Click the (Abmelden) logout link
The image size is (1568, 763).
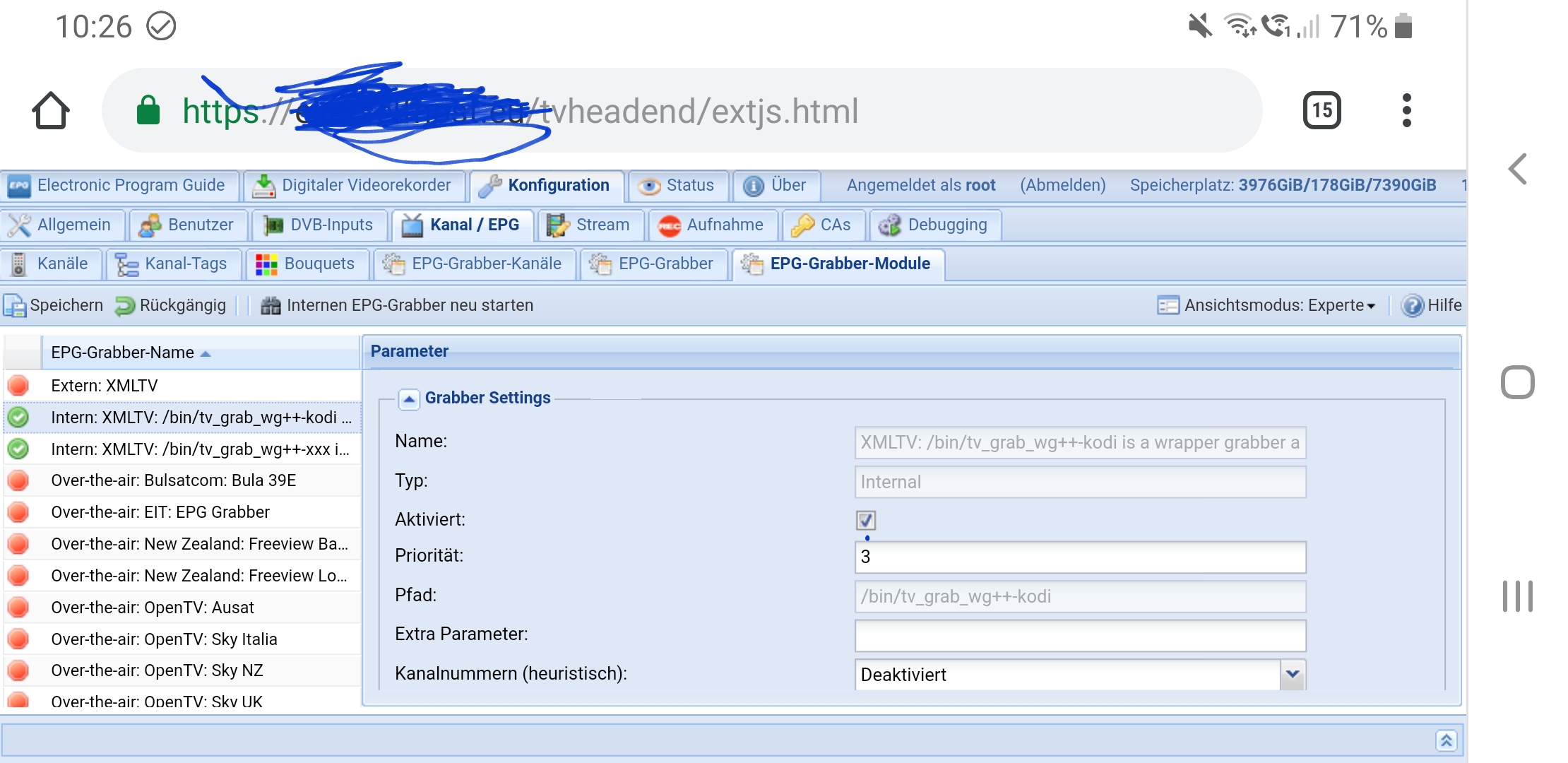click(1062, 185)
